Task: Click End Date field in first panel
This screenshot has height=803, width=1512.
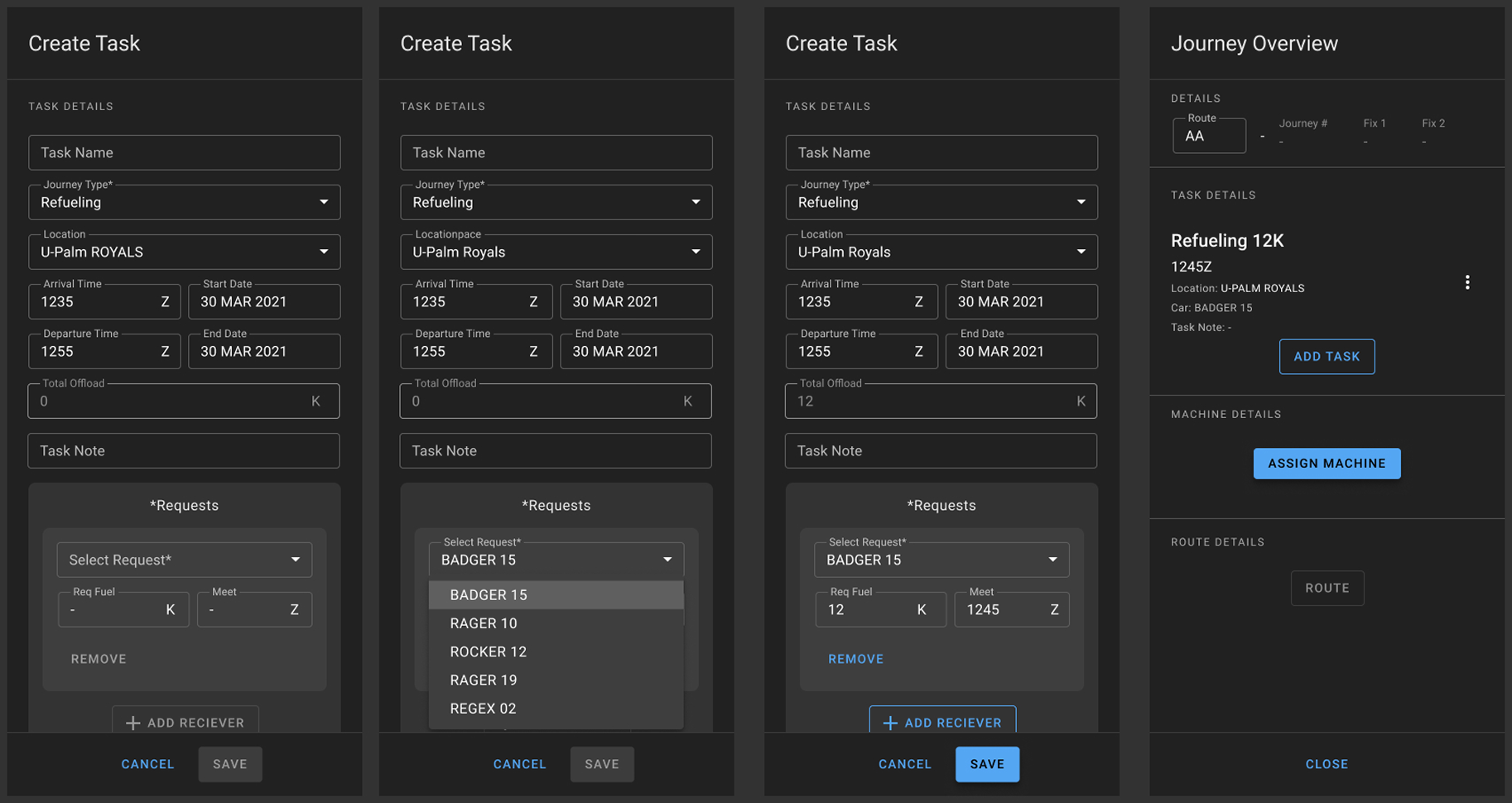Action: [x=264, y=351]
